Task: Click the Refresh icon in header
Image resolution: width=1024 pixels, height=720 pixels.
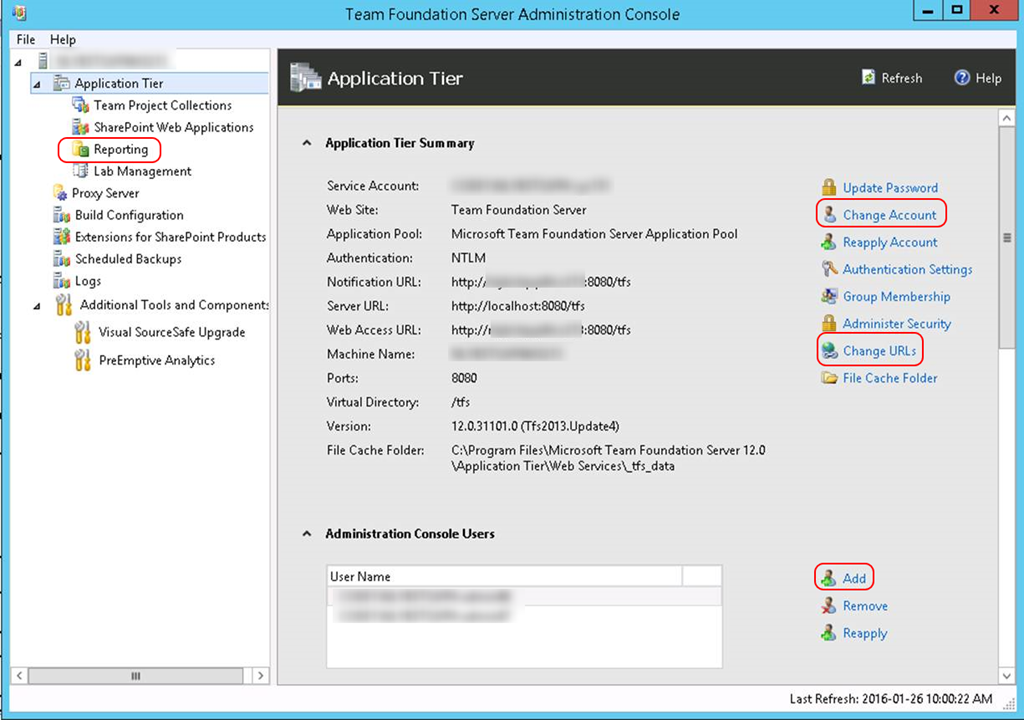Action: tap(868, 78)
